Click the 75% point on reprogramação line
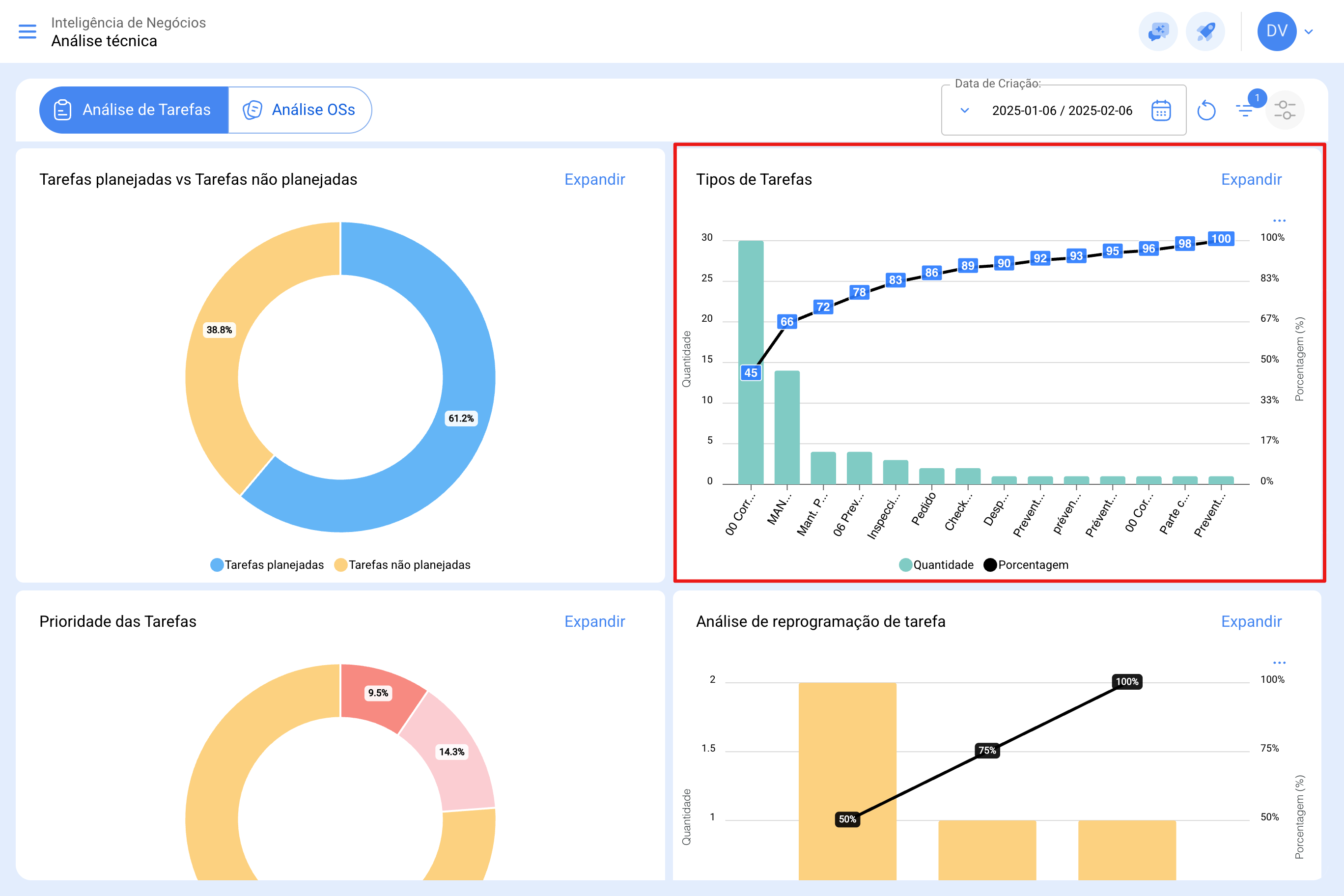 tap(987, 750)
